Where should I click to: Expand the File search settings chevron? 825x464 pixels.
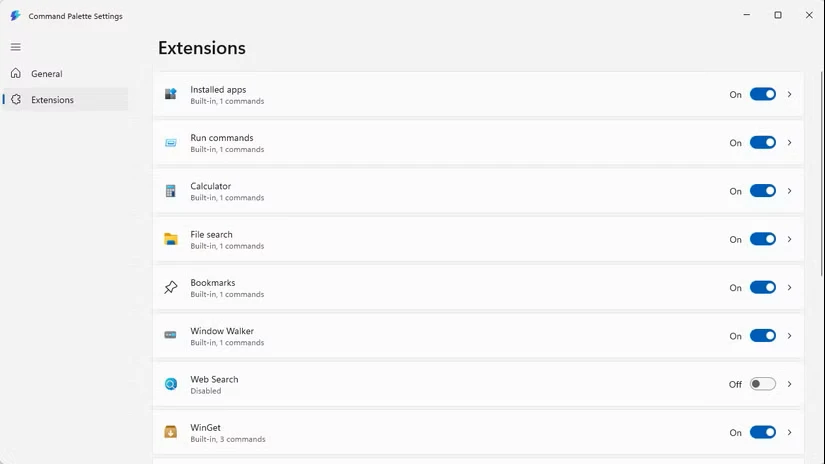click(x=789, y=239)
